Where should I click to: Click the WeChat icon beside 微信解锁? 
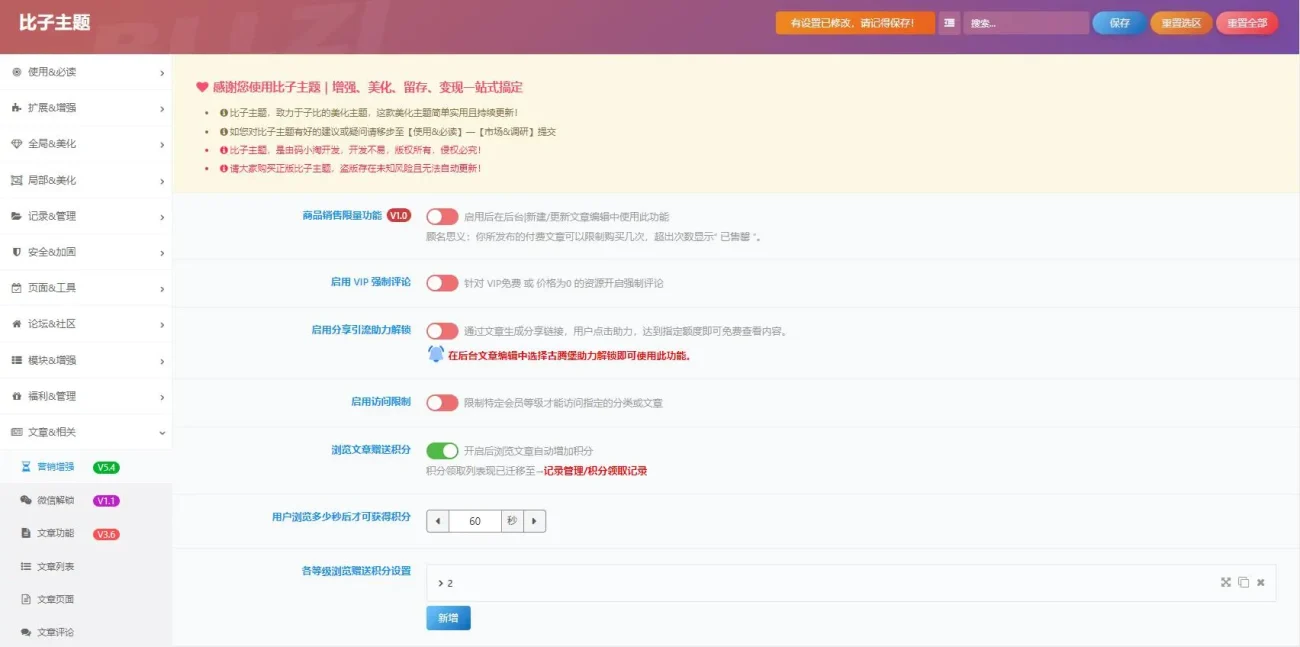[26, 500]
